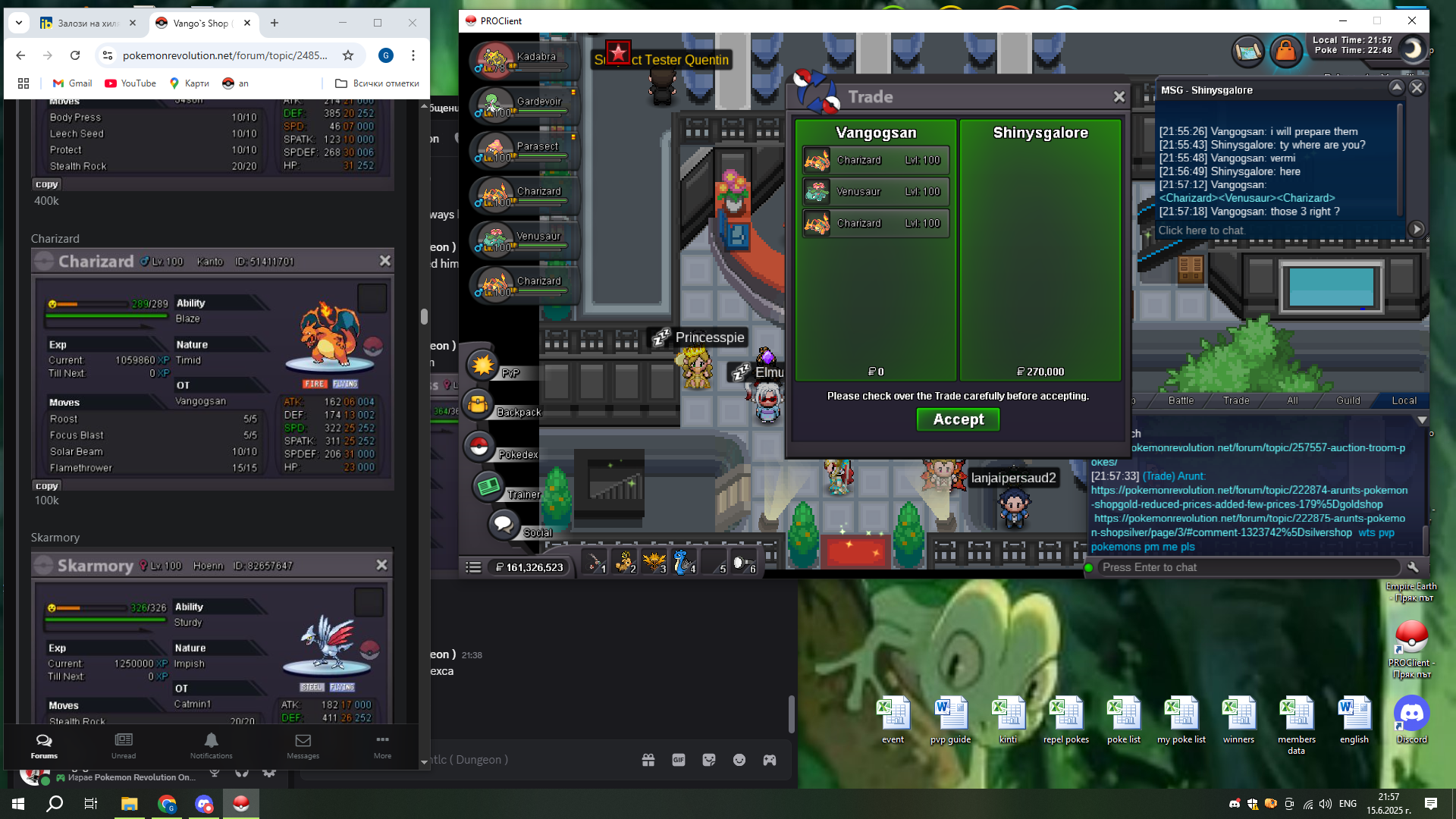
Task: Select Parasect in the party list
Action: (523, 150)
